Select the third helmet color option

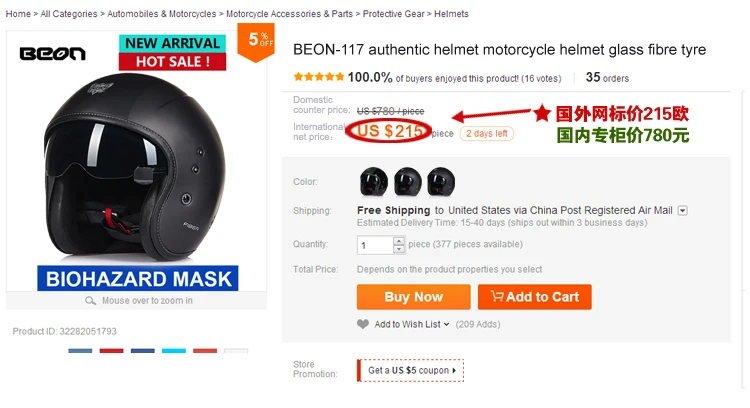coord(441,182)
